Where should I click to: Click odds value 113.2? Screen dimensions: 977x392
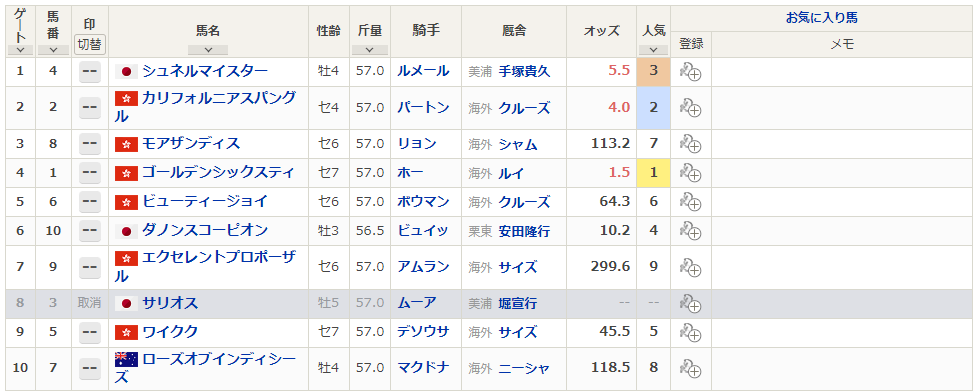coord(610,144)
